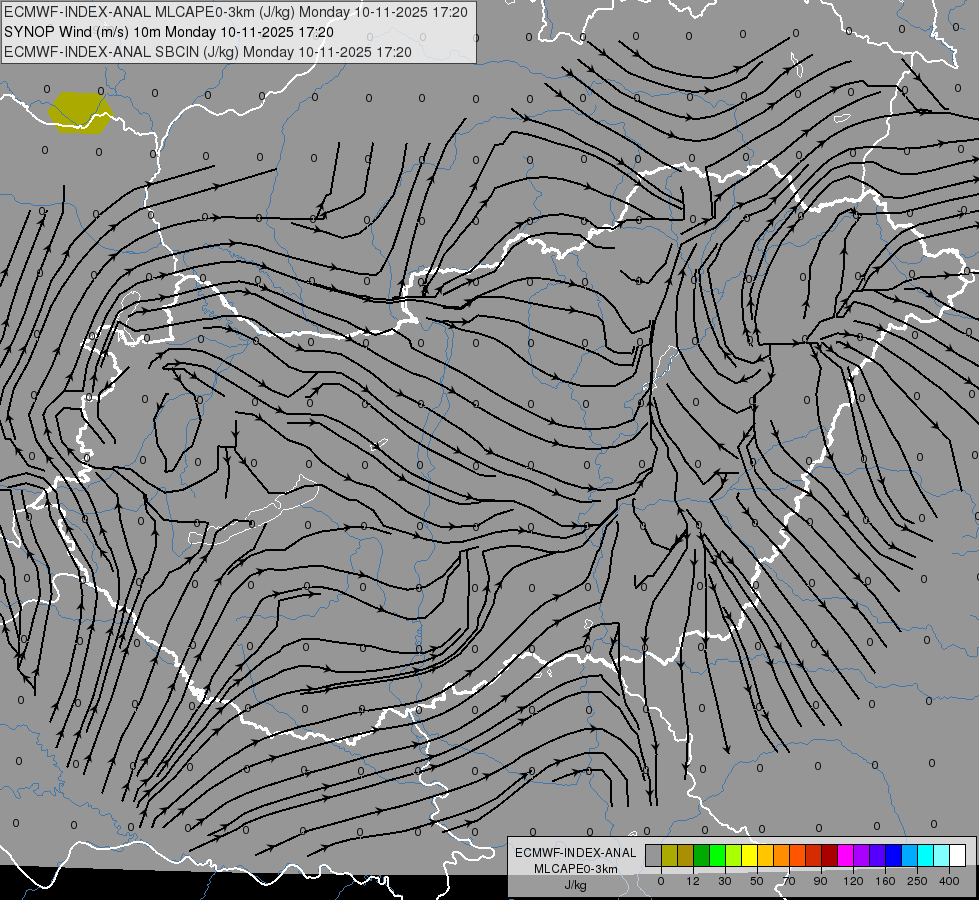Pick the dark red legend swatch

tap(830, 856)
